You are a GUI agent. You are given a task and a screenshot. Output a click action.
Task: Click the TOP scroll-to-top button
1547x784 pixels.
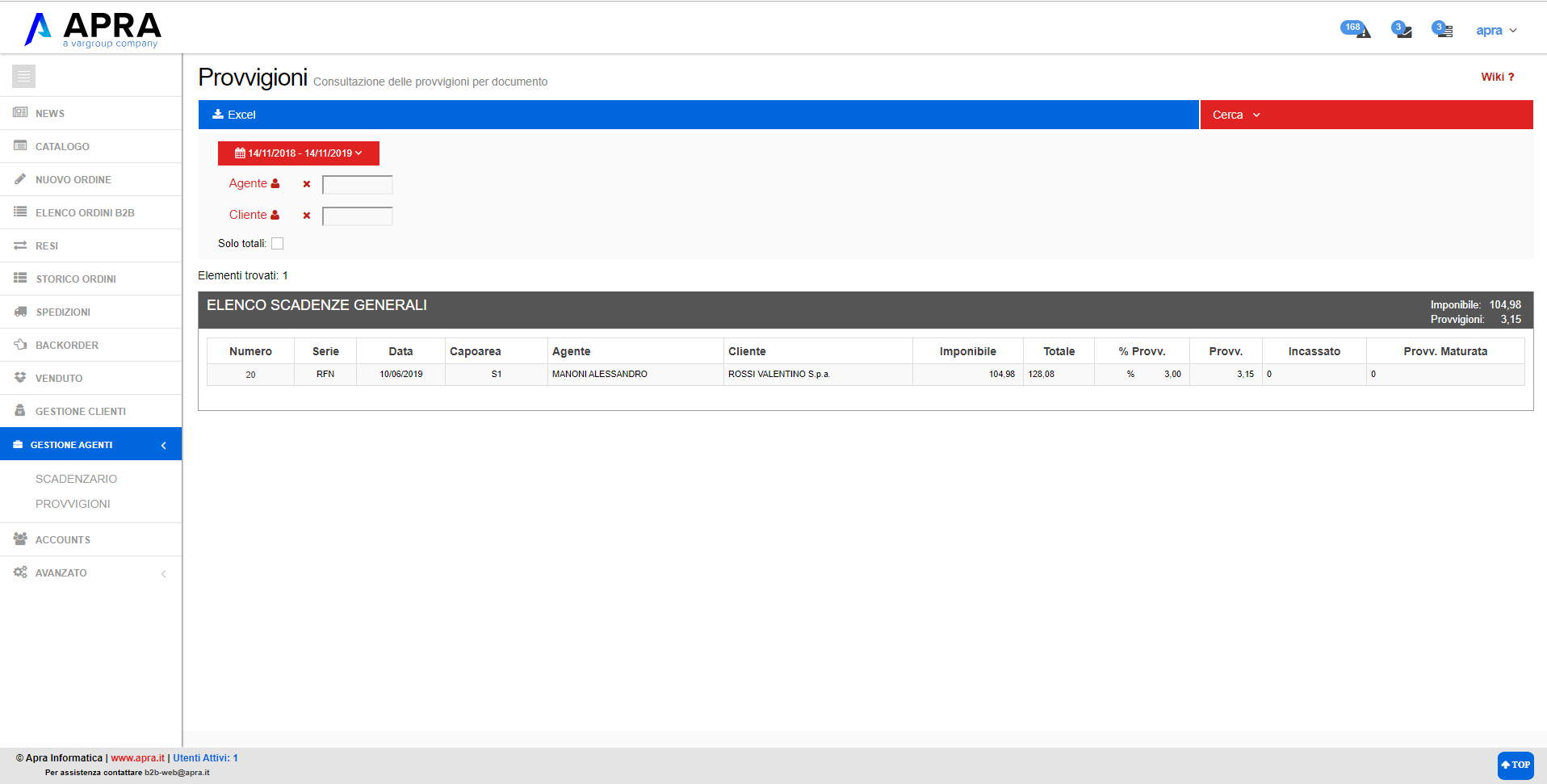pyautogui.click(x=1516, y=765)
